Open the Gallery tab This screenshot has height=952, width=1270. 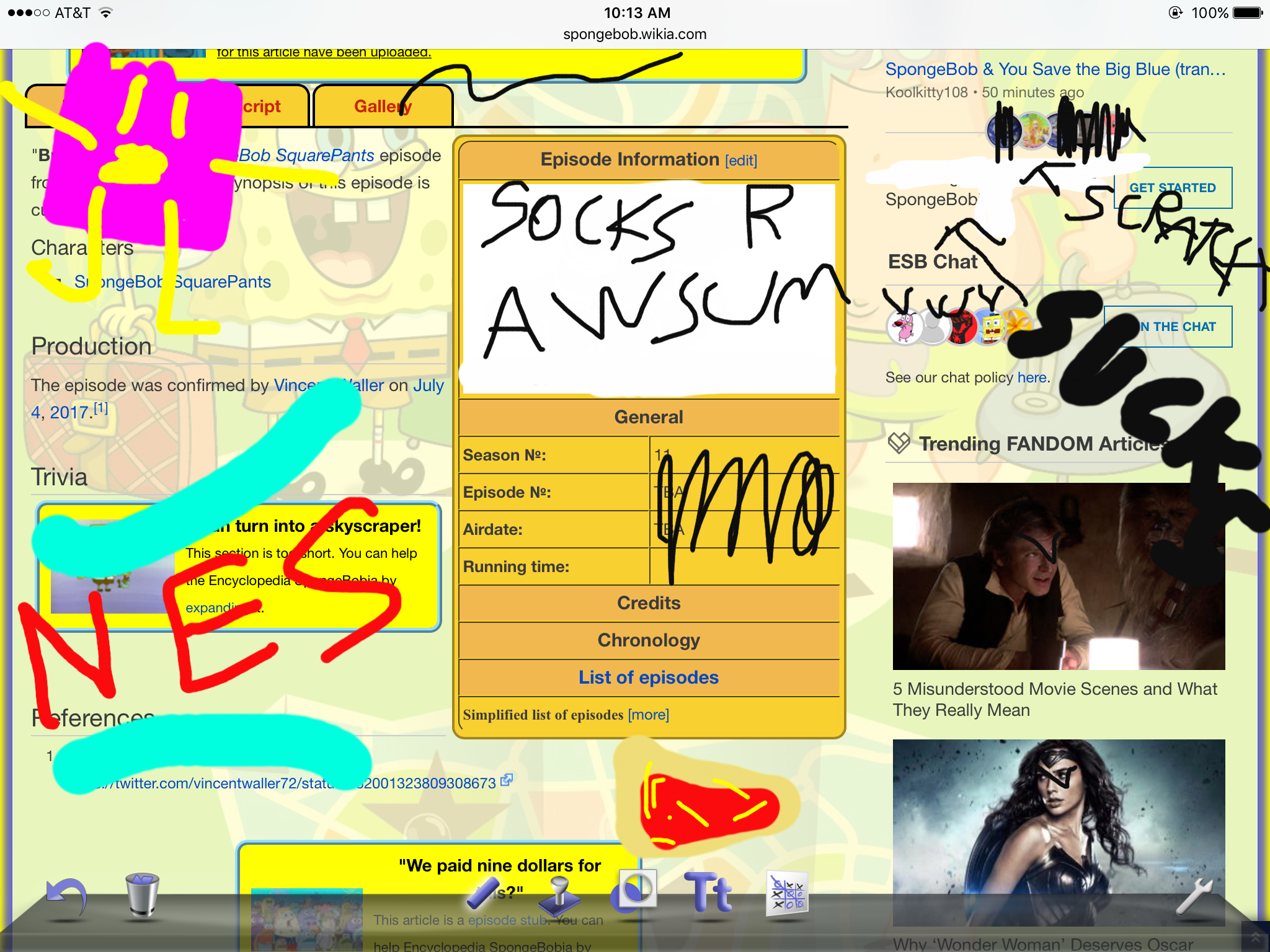(383, 106)
